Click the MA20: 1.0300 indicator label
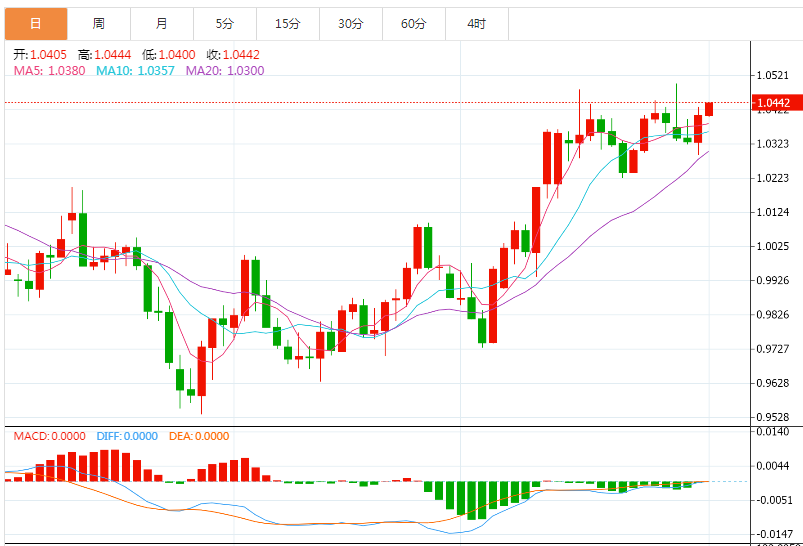Image resolution: width=803 pixels, height=546 pixels. tap(225, 71)
